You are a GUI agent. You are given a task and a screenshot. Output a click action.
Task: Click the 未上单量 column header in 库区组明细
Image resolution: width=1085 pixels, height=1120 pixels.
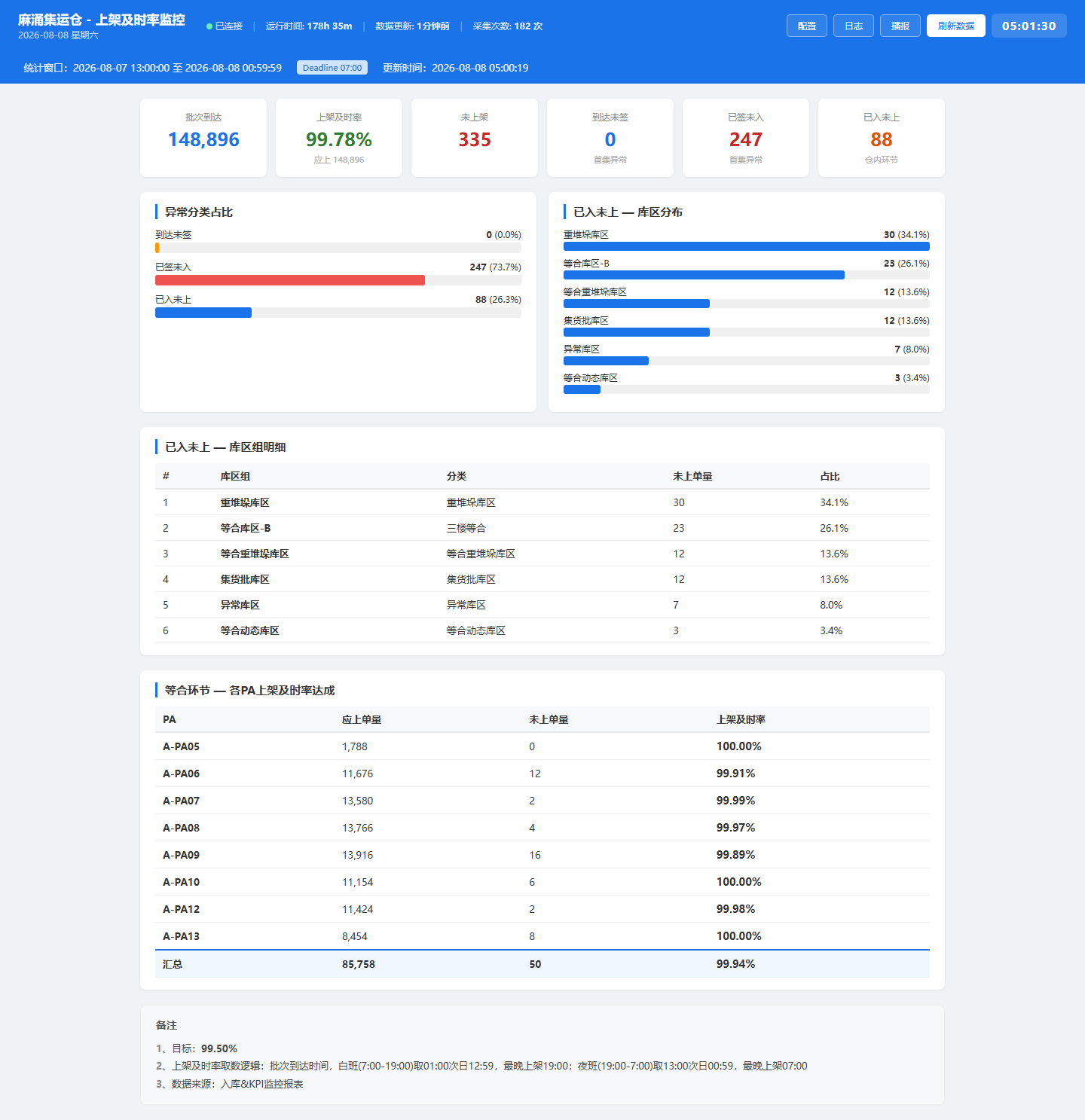pos(692,476)
